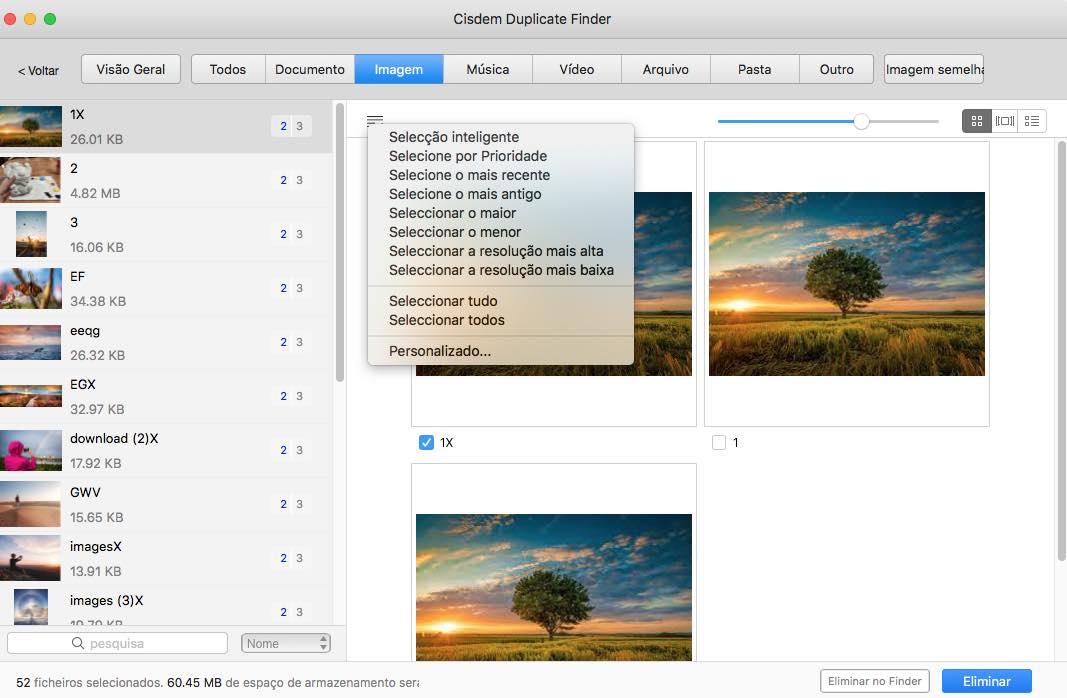Screen dimensions: 1067x698
Task: Click the magnifier icon in the search field
Action: (x=78, y=643)
